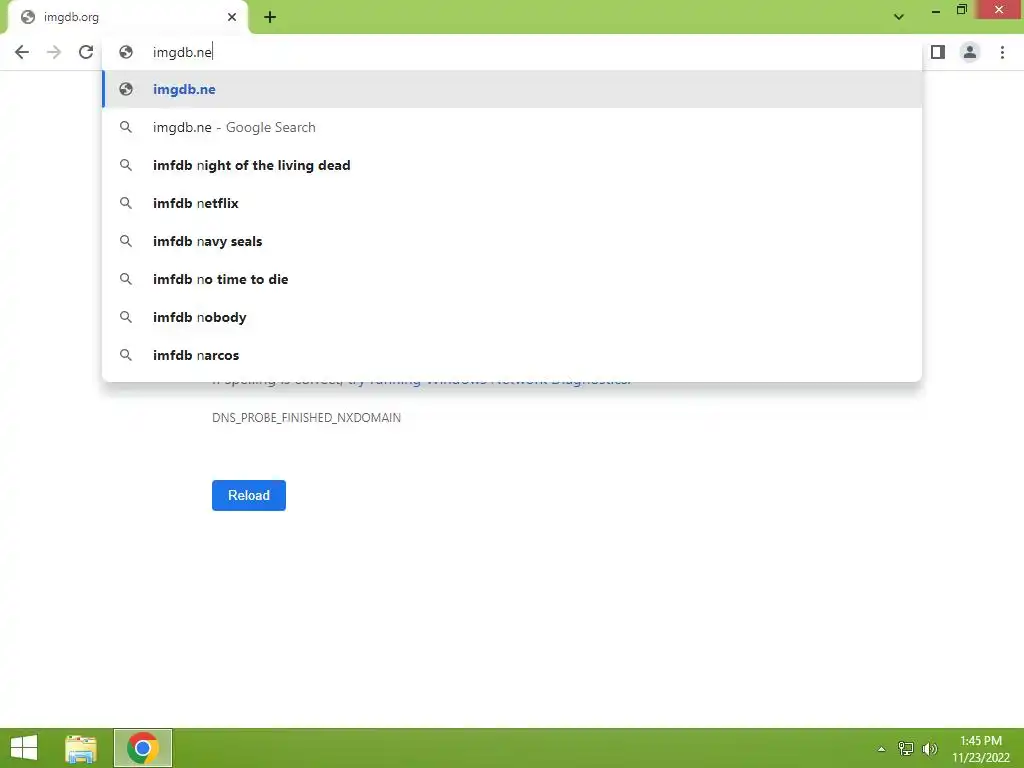
Task: Reload page using toolbar refresh icon
Action: tap(86, 52)
